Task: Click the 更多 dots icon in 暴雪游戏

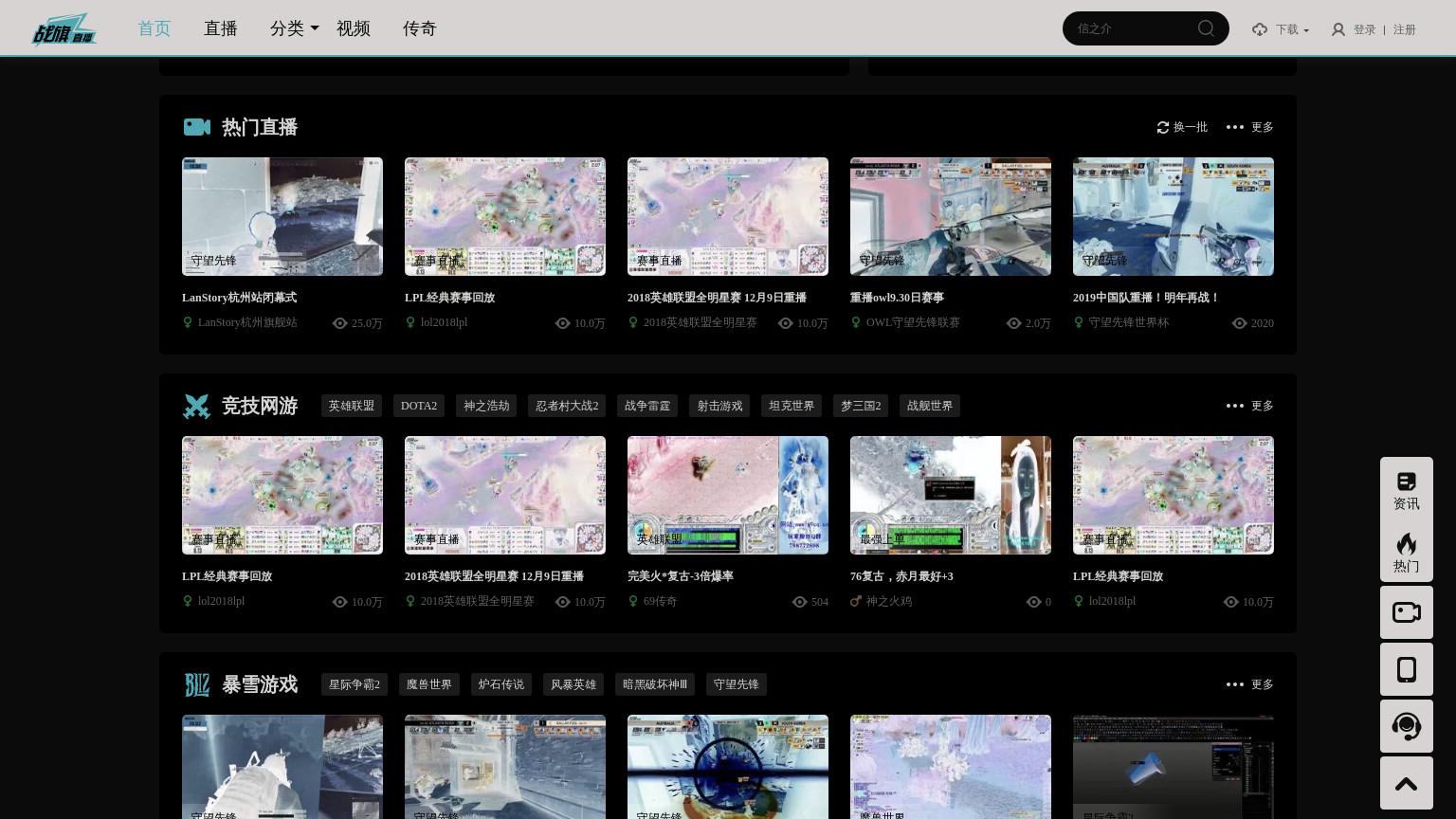Action: coord(1234,684)
